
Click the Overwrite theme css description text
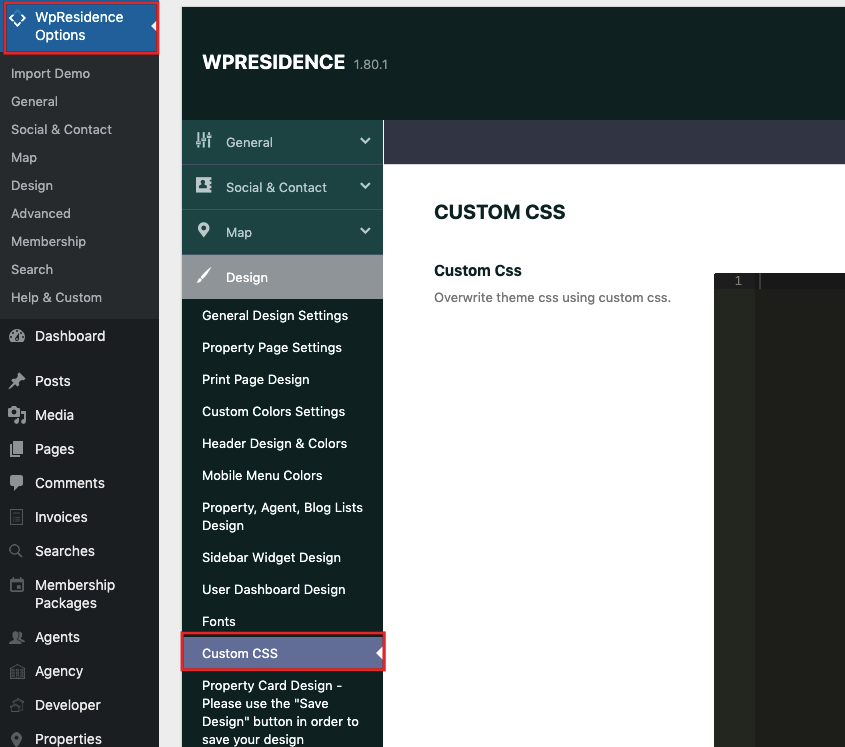tap(552, 298)
